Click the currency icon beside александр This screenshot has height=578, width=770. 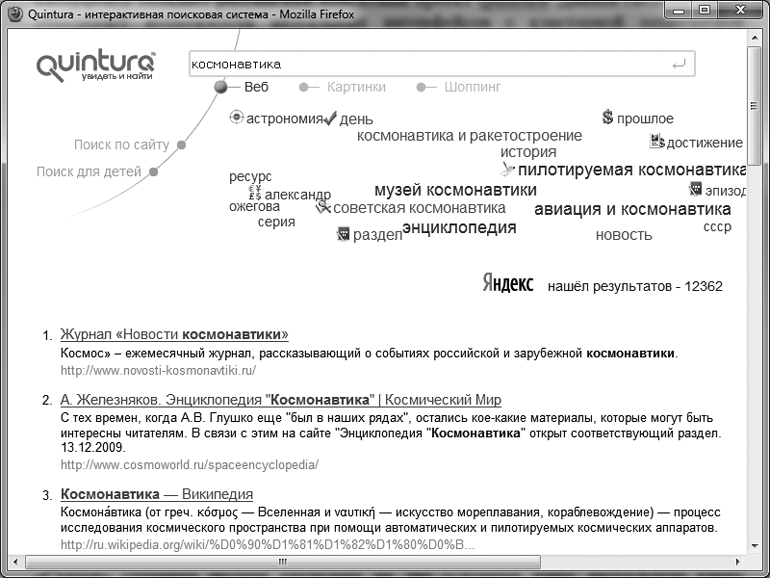click(x=254, y=193)
